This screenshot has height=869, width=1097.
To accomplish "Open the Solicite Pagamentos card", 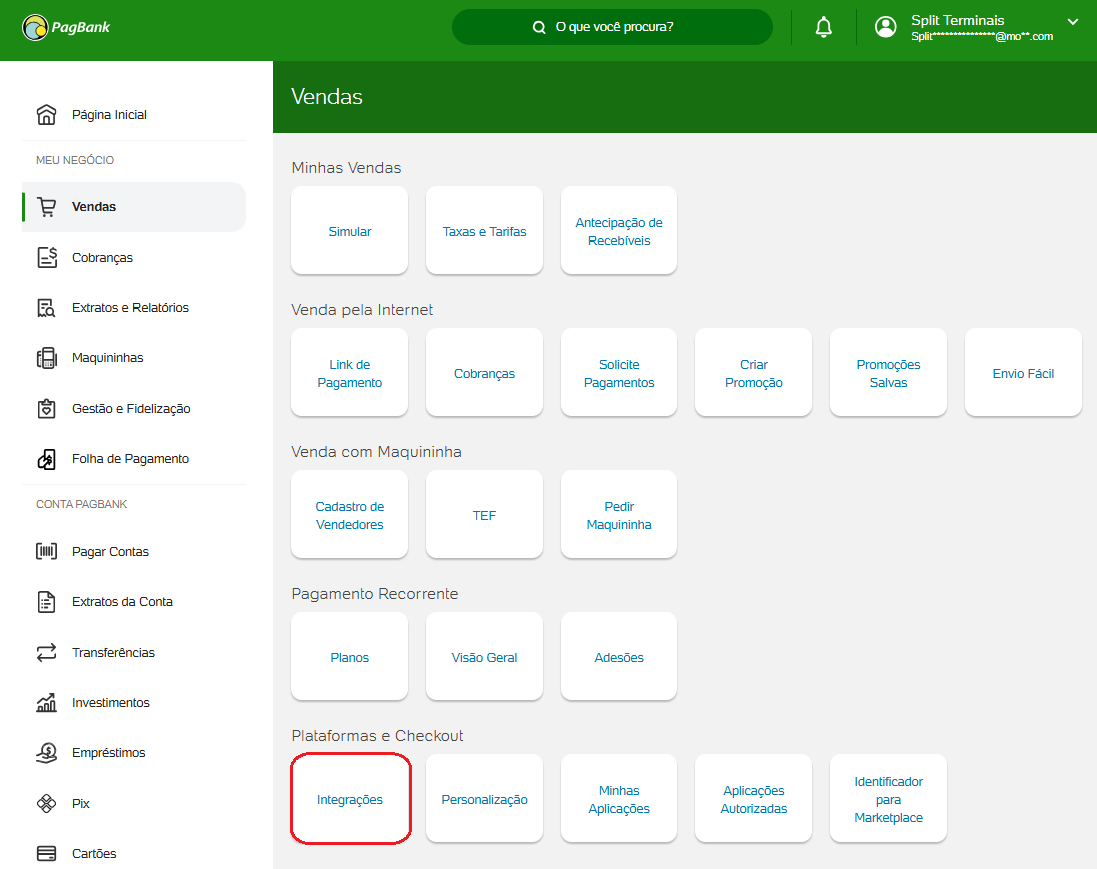I will tap(618, 373).
